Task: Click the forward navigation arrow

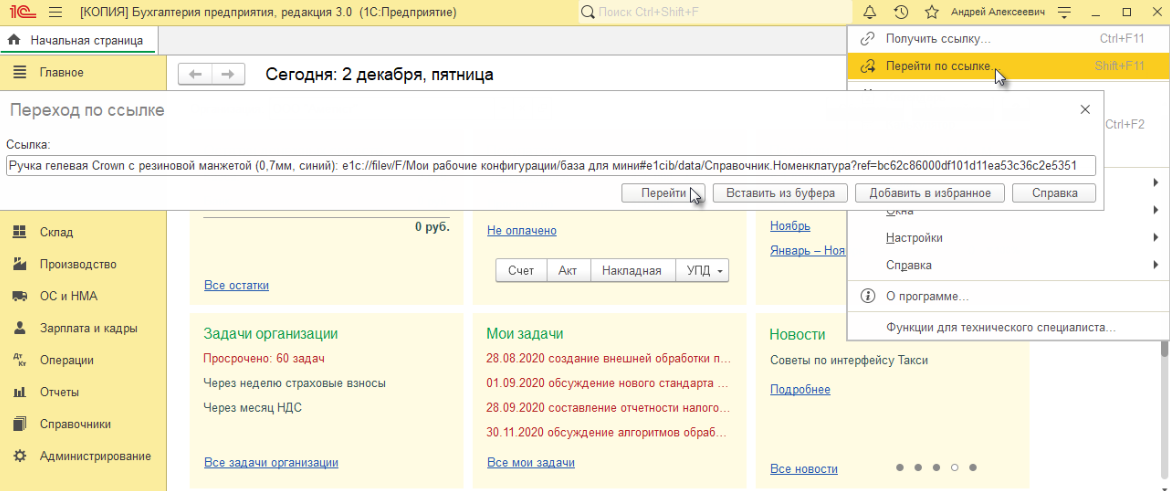Action: click(x=228, y=74)
